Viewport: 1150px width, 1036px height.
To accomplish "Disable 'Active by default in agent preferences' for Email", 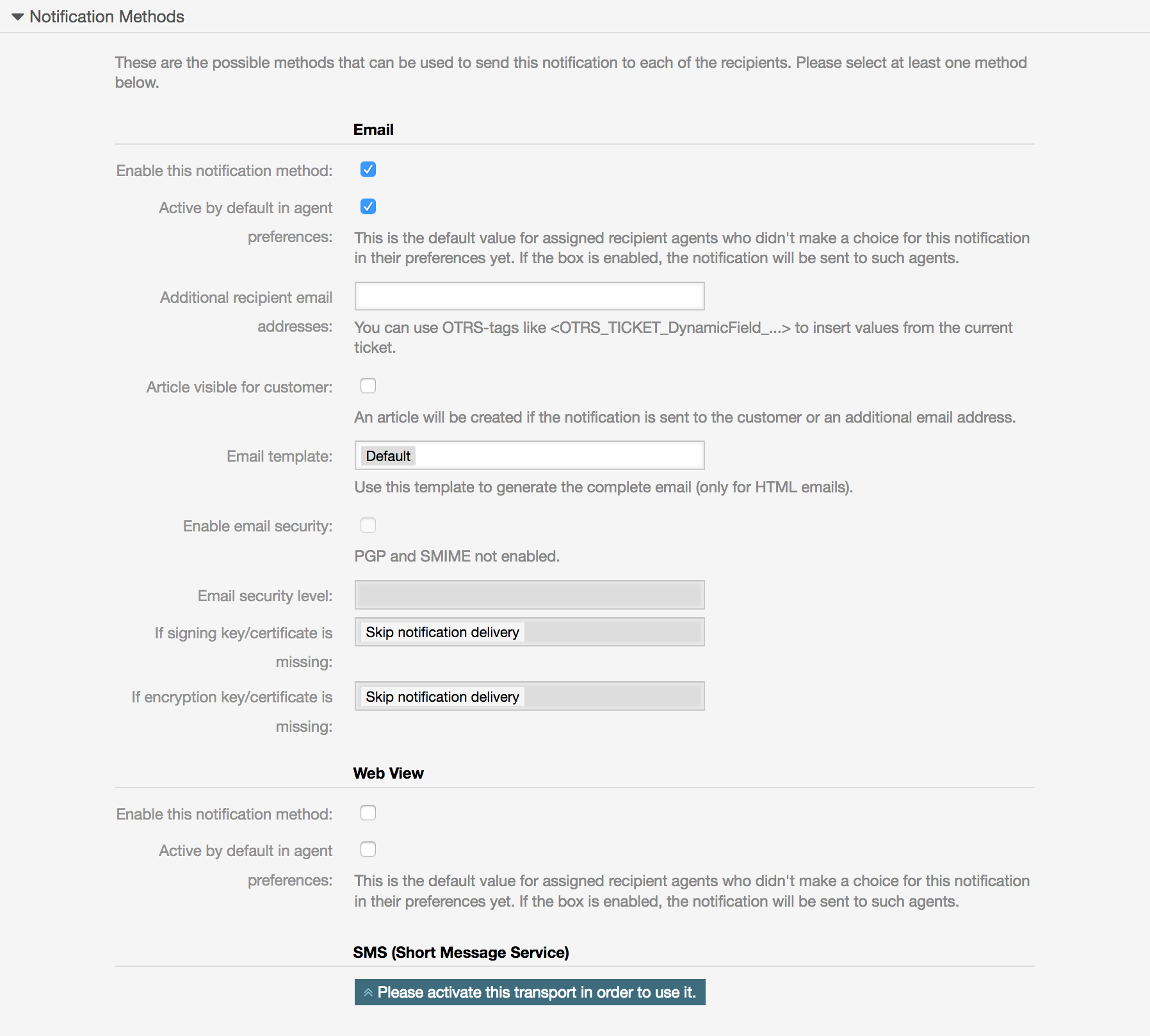I will (368, 206).
